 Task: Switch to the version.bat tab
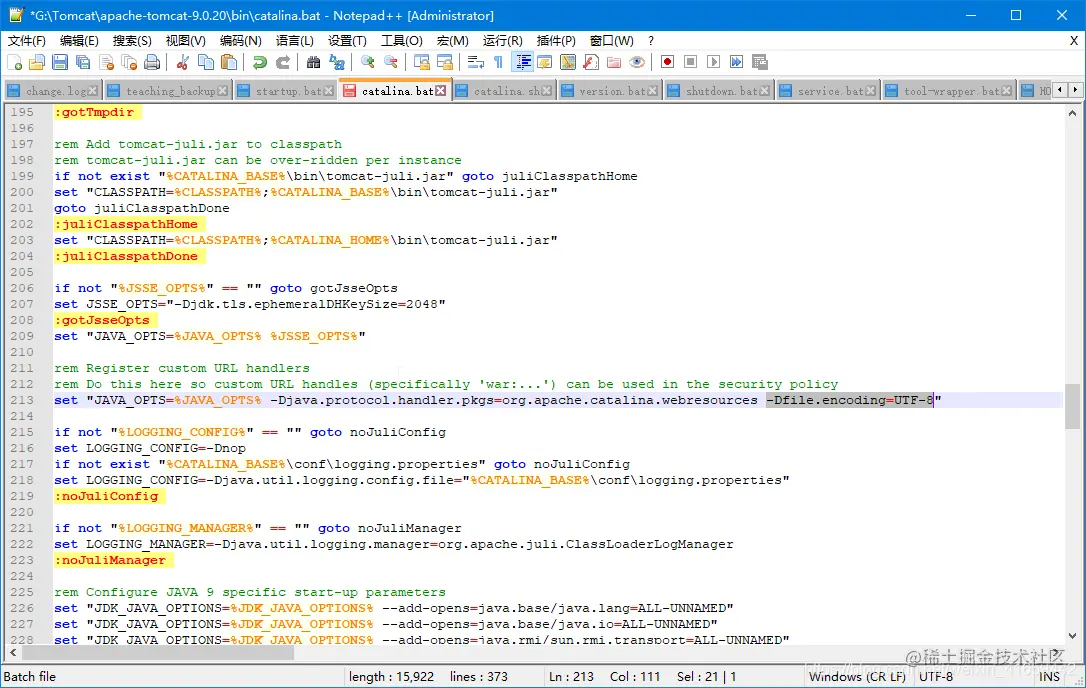pos(609,91)
